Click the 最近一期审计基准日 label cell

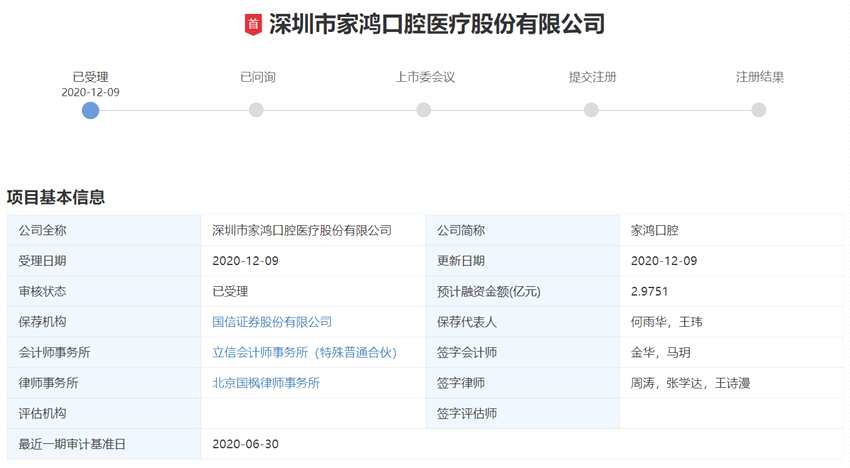coord(104,444)
